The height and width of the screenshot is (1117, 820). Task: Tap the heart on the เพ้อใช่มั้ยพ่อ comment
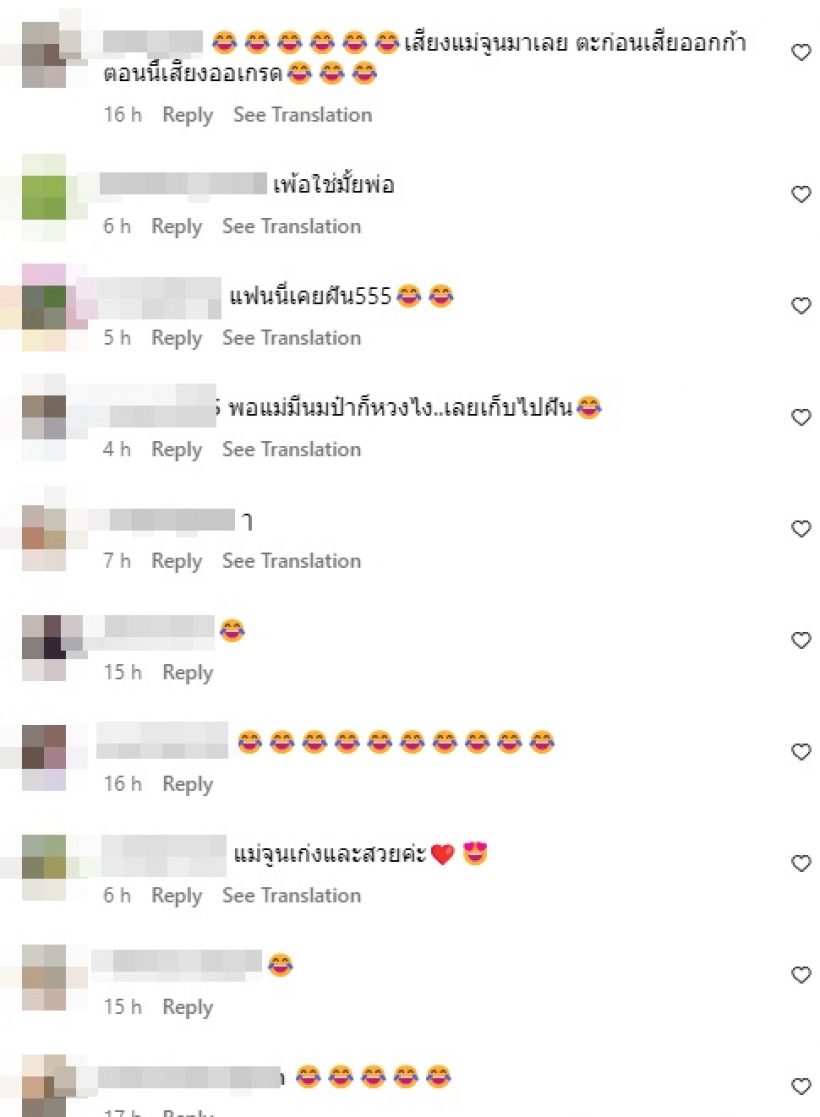coord(801,194)
